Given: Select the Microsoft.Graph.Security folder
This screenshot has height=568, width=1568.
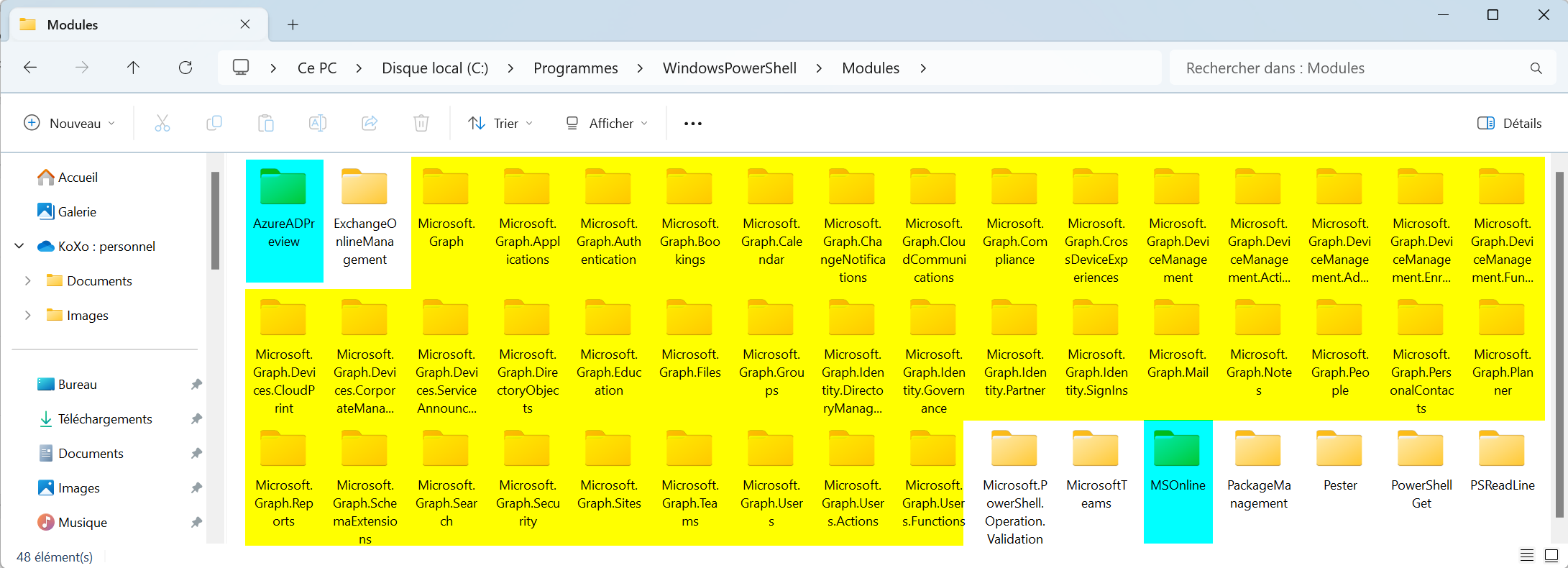Looking at the screenshot, I should coord(528,480).
